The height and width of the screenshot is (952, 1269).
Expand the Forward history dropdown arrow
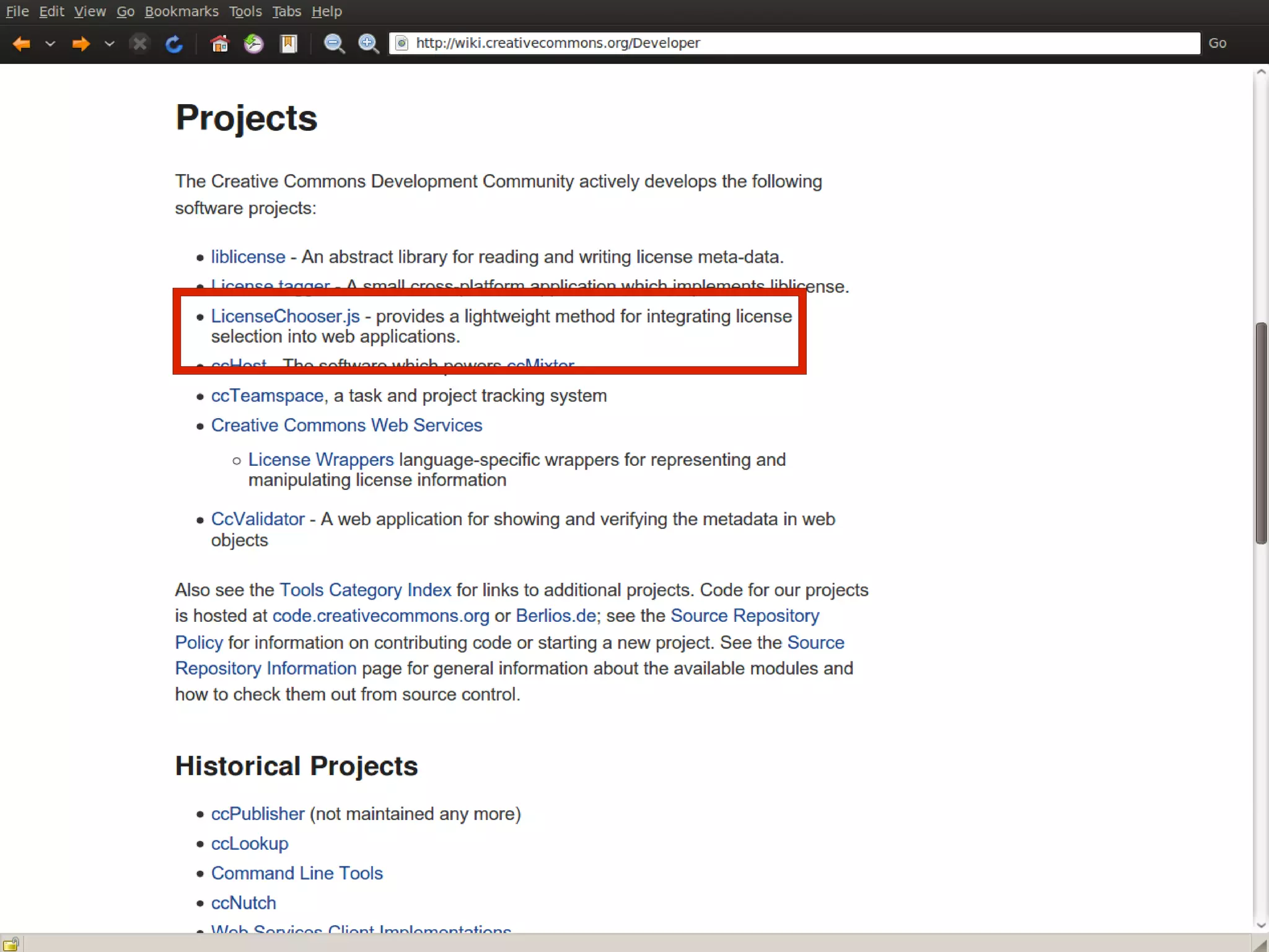(x=110, y=43)
